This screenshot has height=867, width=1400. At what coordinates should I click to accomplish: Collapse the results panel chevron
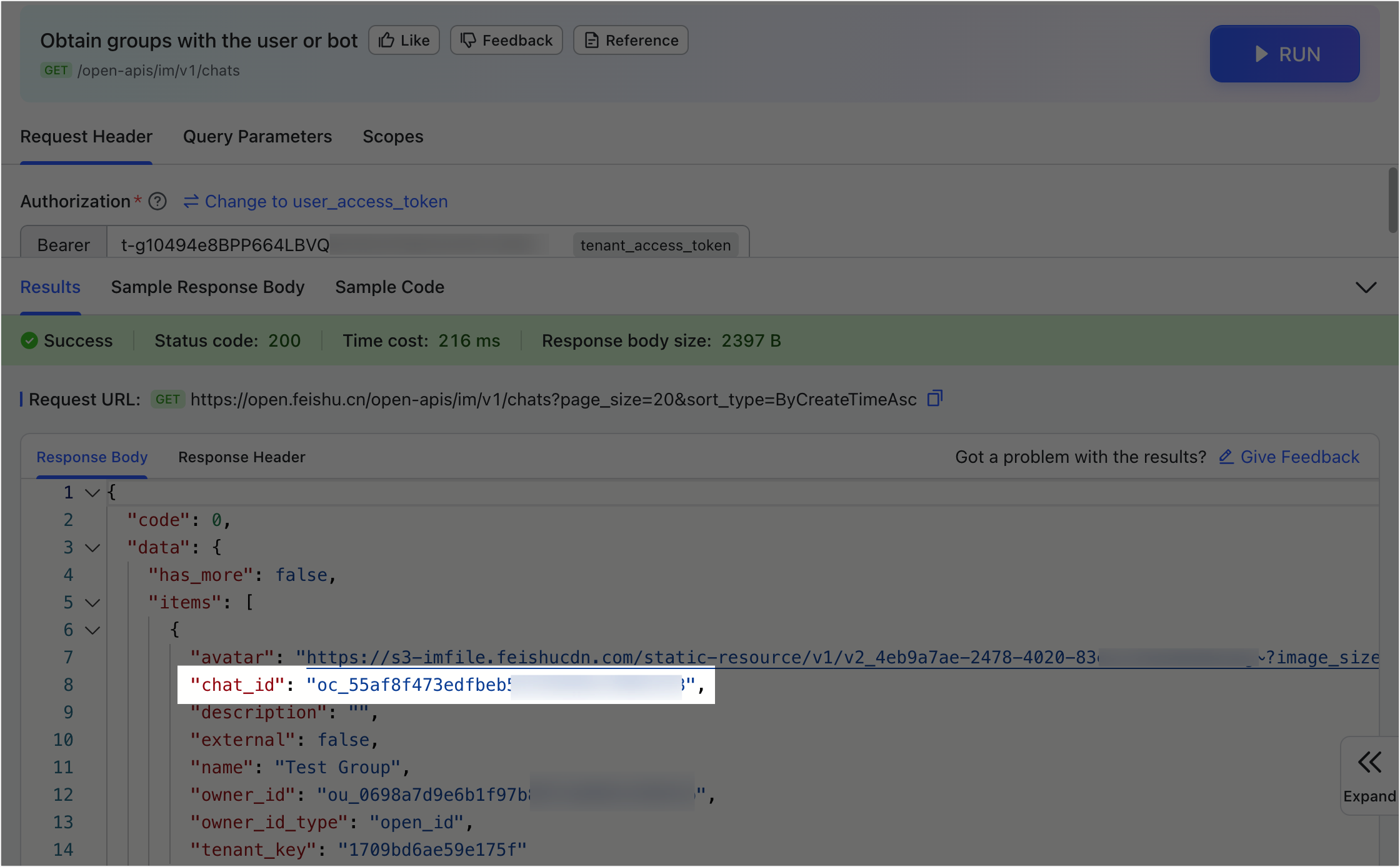coord(1366,287)
